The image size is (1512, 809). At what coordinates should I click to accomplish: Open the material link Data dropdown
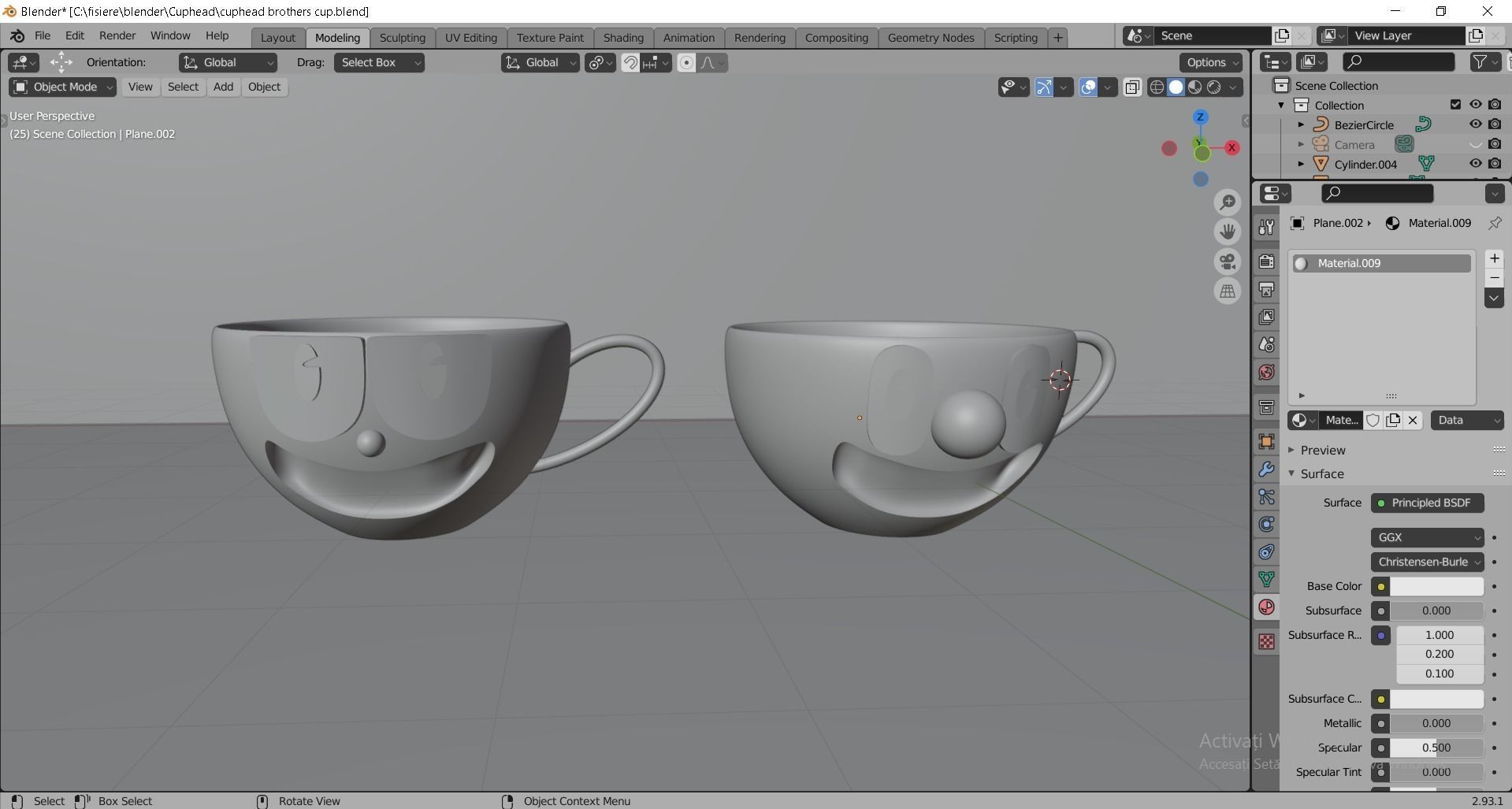coord(1467,420)
